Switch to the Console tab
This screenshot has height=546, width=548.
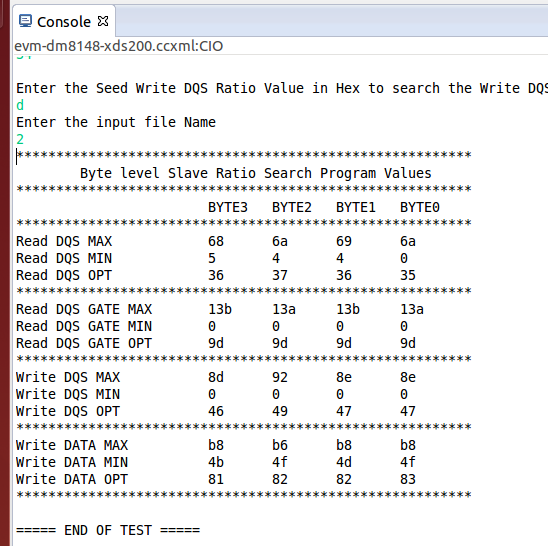point(64,22)
